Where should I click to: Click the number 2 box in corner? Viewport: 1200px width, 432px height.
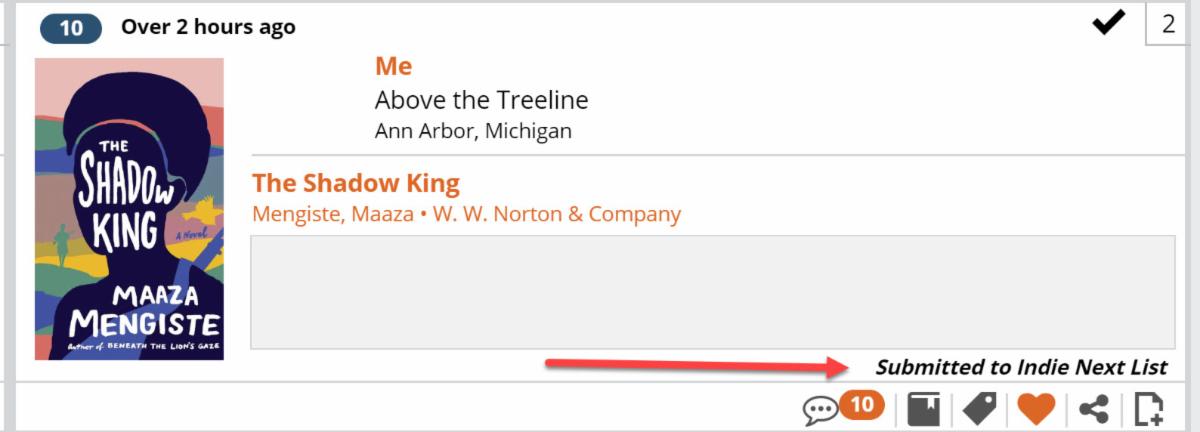point(1167,24)
